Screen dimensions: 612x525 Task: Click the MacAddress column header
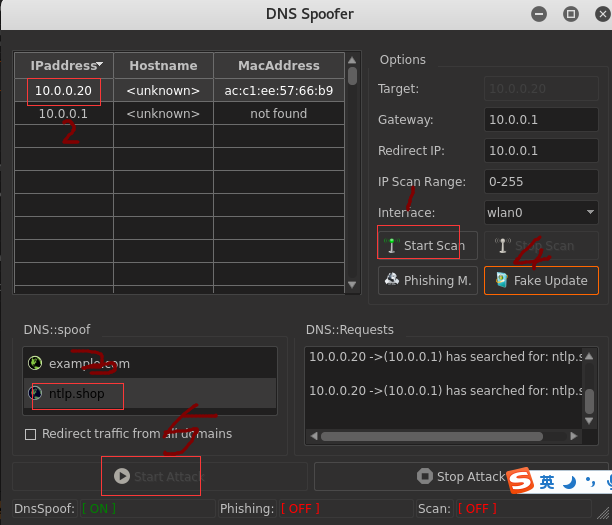[x=278, y=65]
